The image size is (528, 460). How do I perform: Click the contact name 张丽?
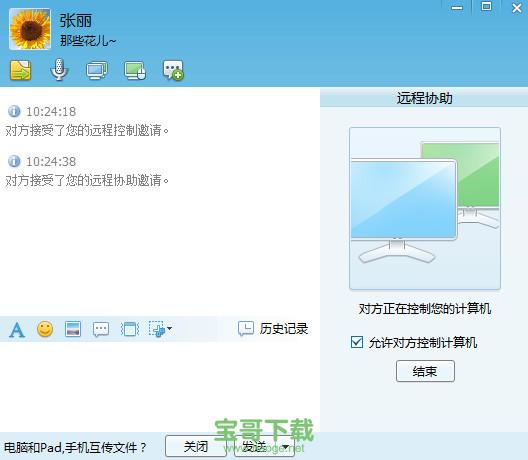click(x=76, y=21)
